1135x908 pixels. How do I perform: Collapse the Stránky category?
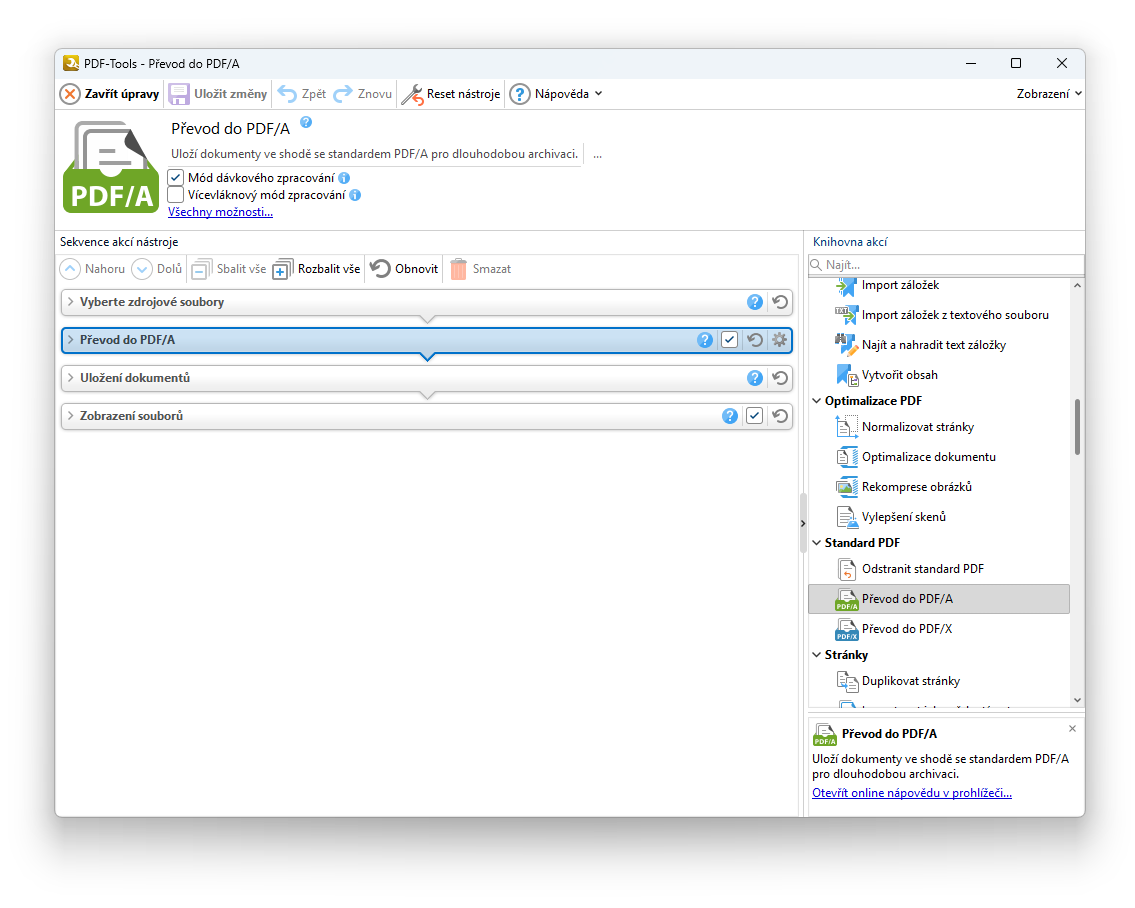(817, 655)
